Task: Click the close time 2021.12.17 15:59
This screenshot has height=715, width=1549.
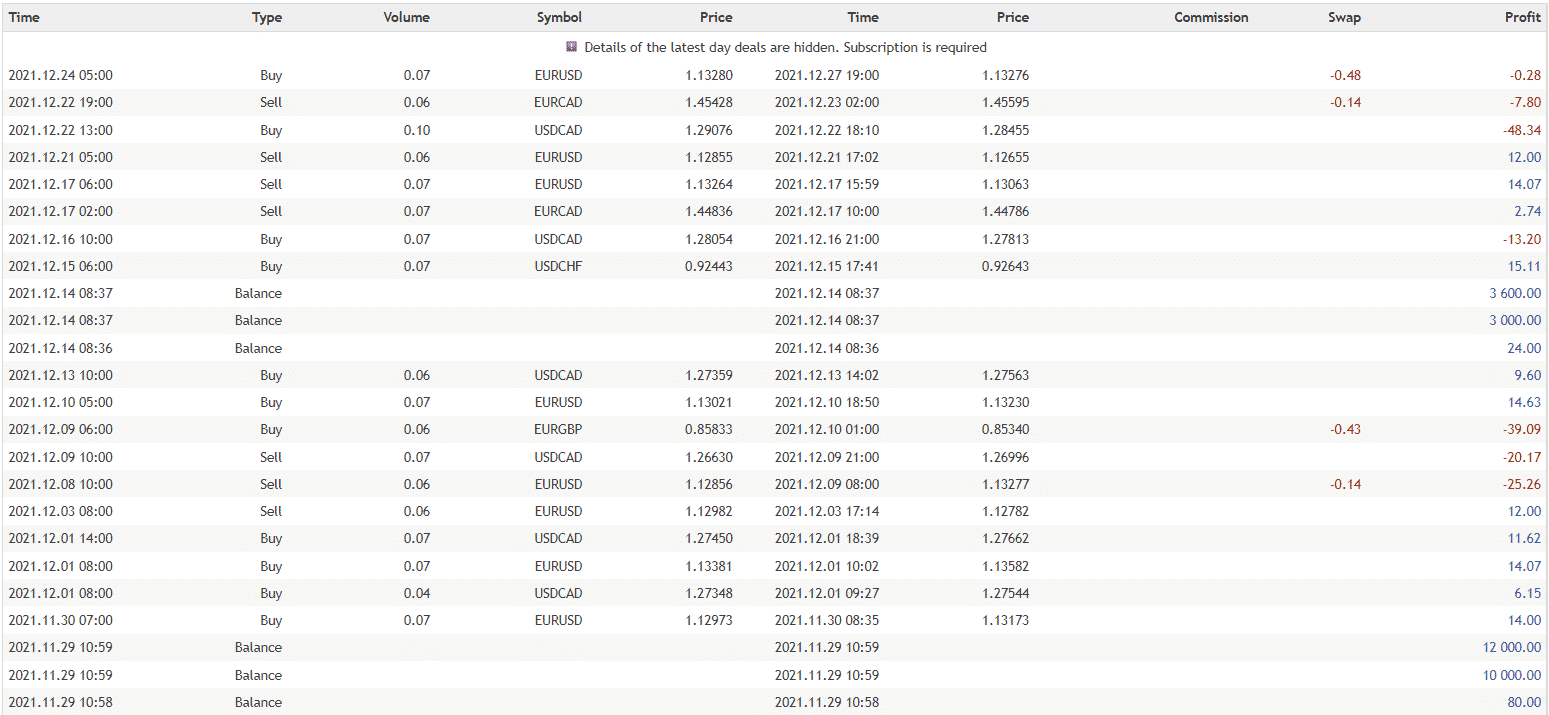Action: [827, 184]
